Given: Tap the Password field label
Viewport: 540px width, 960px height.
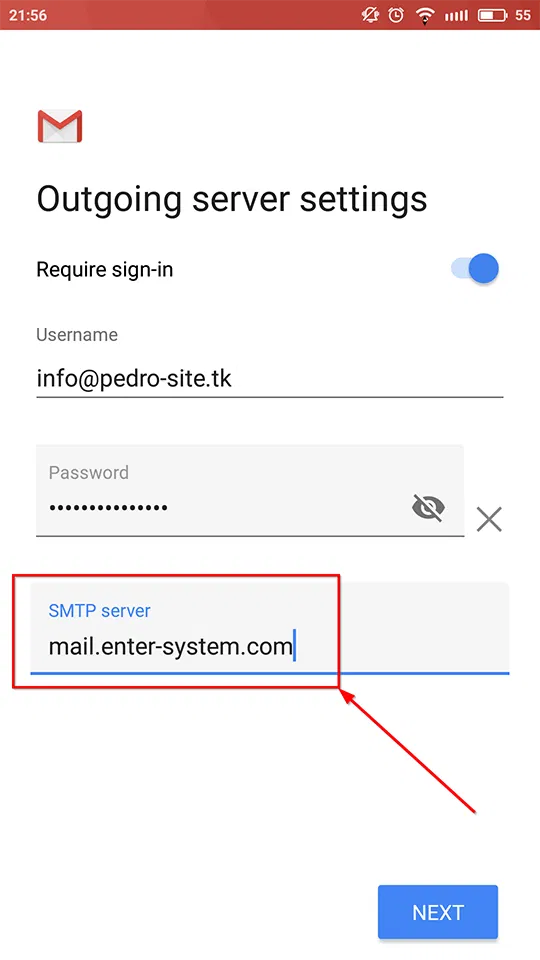Looking at the screenshot, I should [89, 473].
